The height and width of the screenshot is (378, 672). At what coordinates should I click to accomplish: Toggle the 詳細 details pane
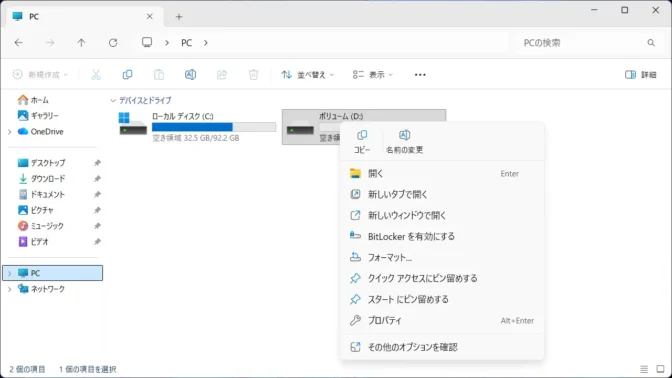point(640,75)
